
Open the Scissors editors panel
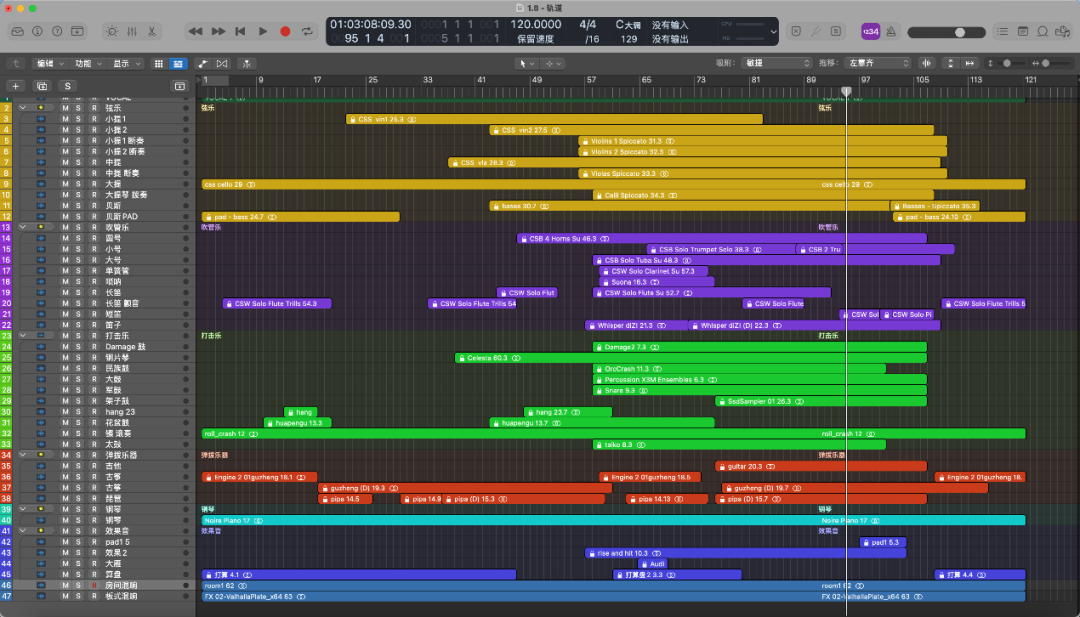152,31
